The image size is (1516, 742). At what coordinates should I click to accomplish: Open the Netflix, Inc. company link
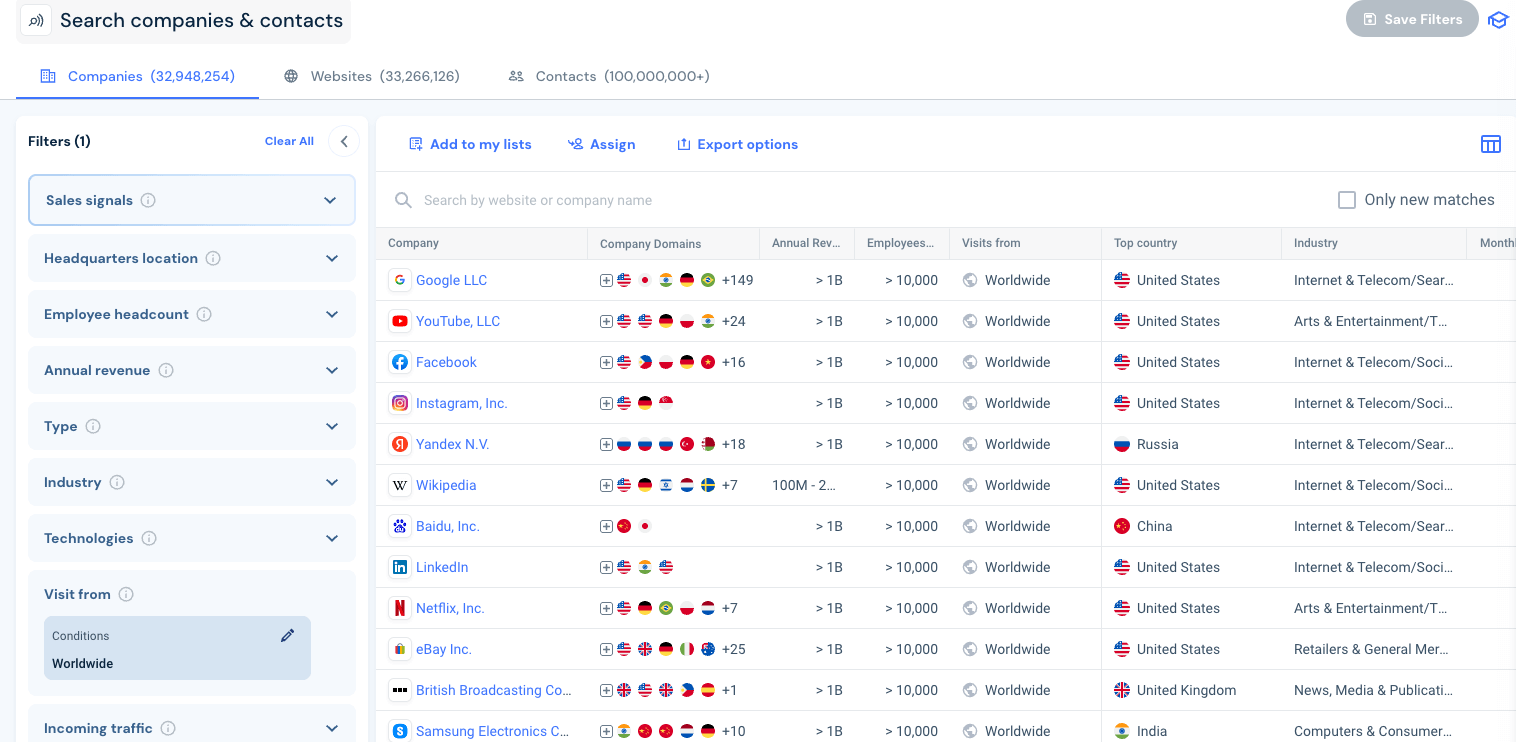click(x=450, y=608)
